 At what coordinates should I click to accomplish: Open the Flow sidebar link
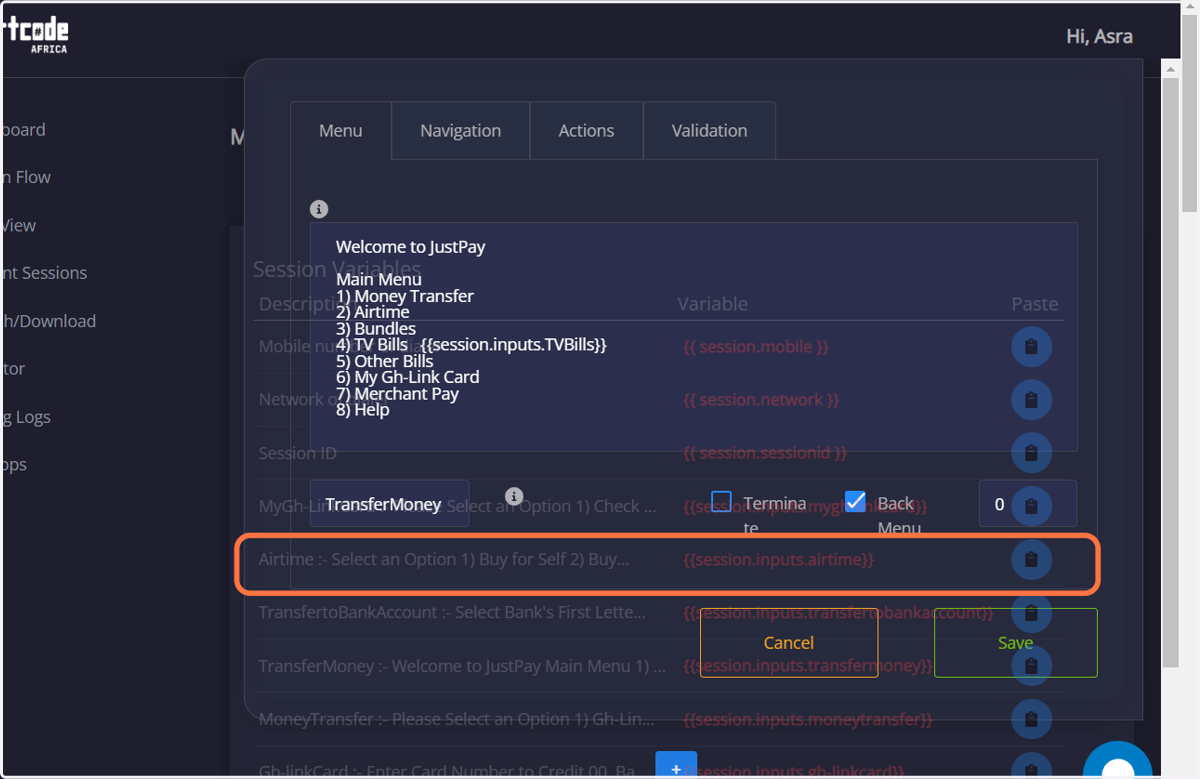(x=26, y=177)
